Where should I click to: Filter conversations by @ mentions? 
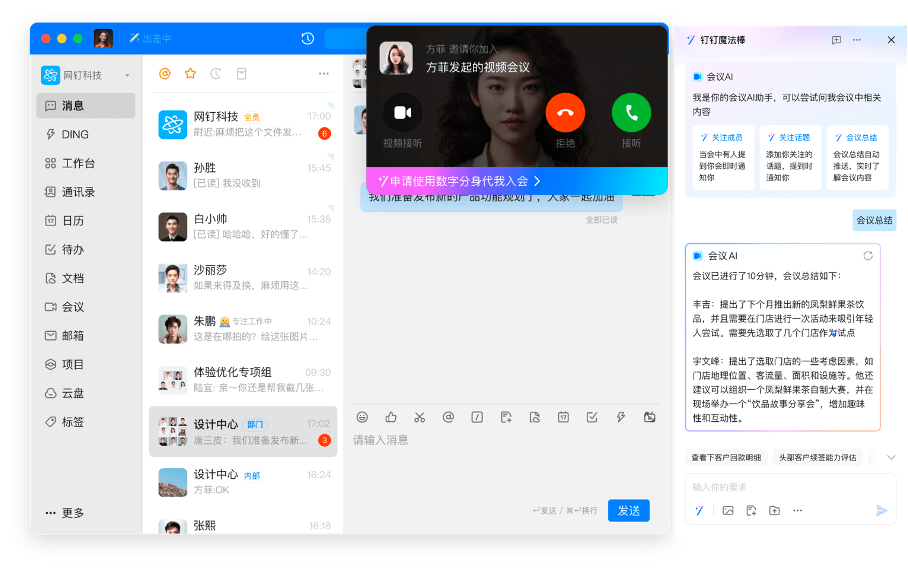pos(165,73)
